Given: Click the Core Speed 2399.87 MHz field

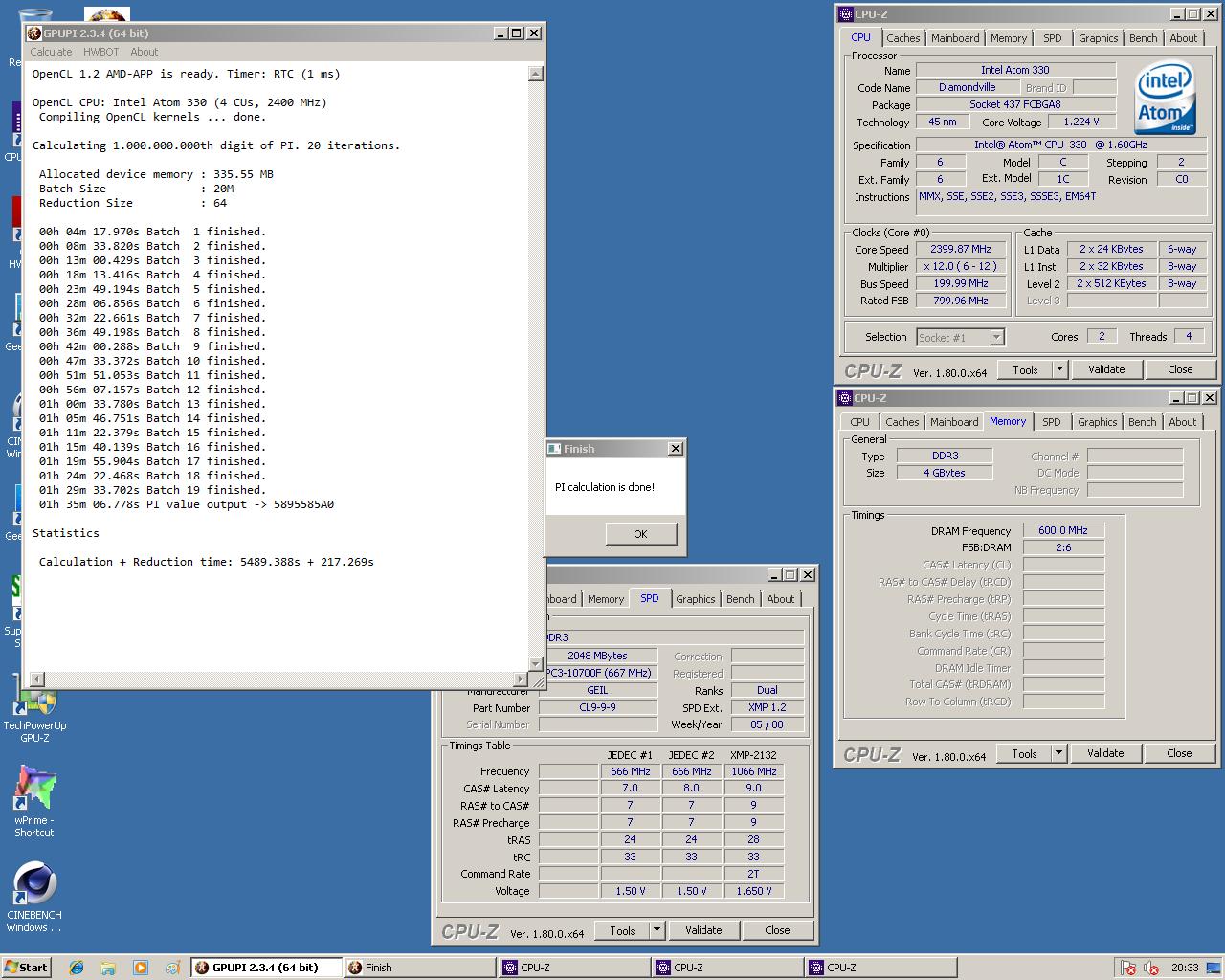Looking at the screenshot, I should pos(961,249).
